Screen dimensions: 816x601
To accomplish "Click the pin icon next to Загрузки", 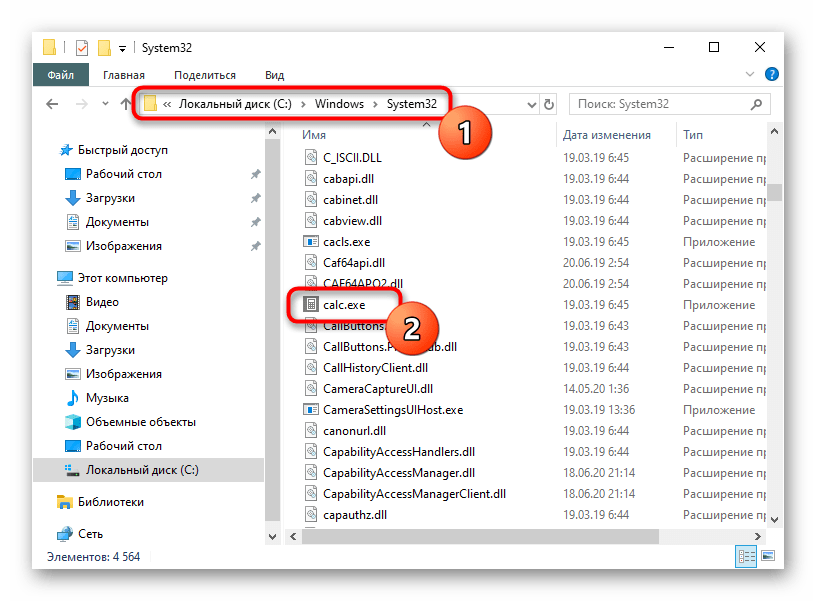I will pyautogui.click(x=256, y=198).
